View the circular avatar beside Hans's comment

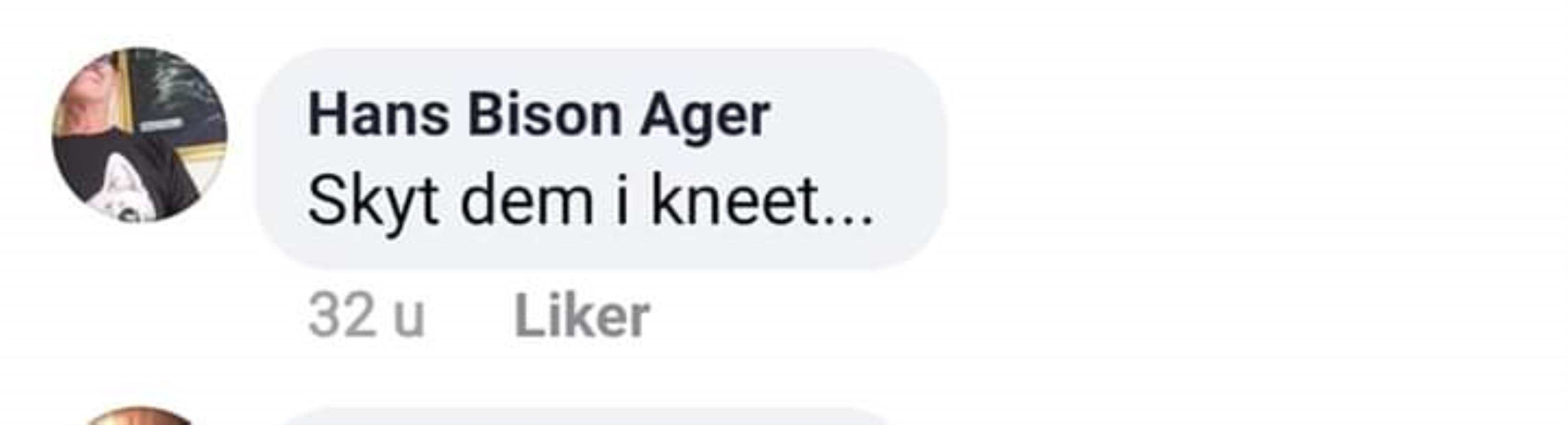139,135
